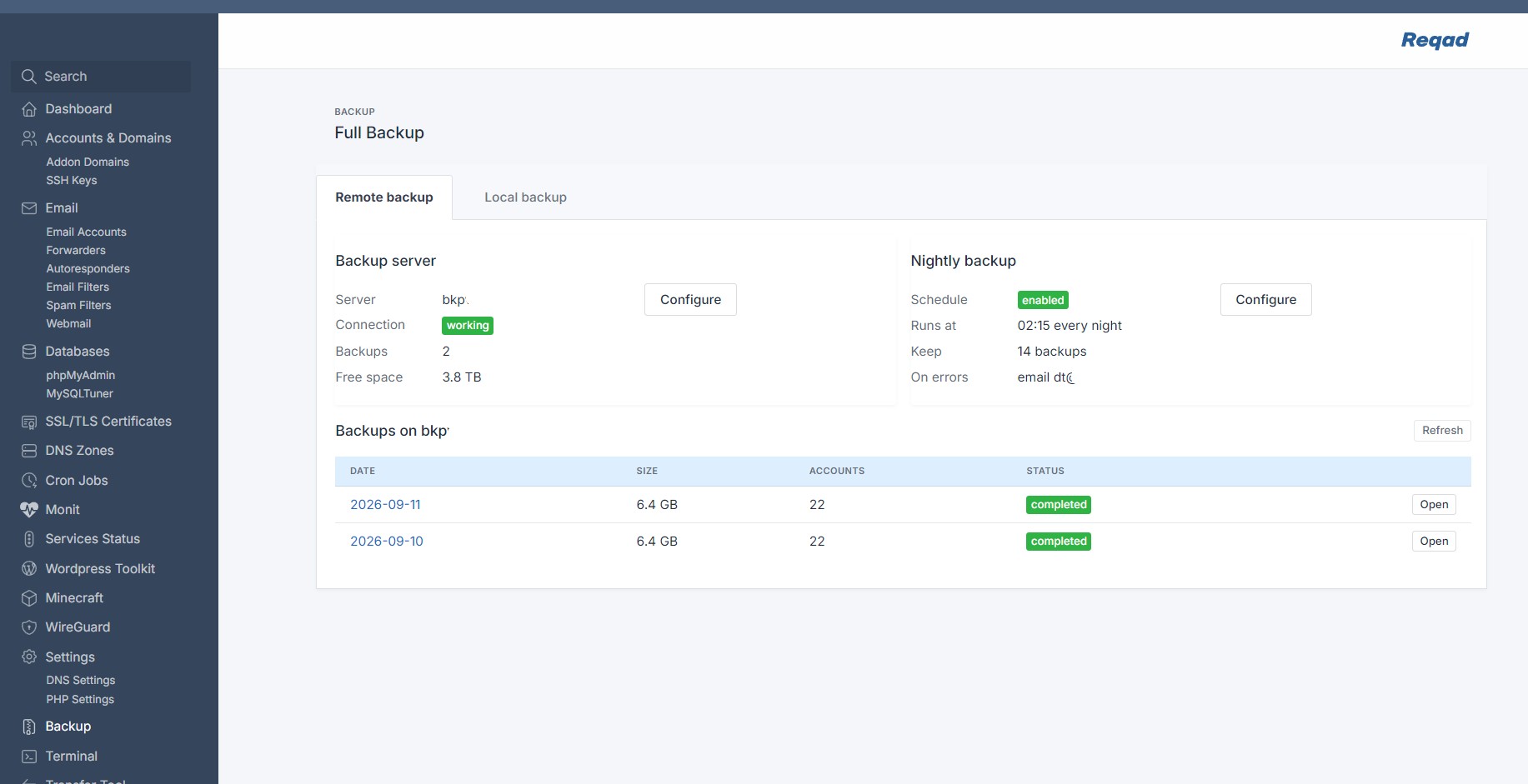Click the STATUS column header
The width and height of the screenshot is (1528, 784).
coord(1045,472)
